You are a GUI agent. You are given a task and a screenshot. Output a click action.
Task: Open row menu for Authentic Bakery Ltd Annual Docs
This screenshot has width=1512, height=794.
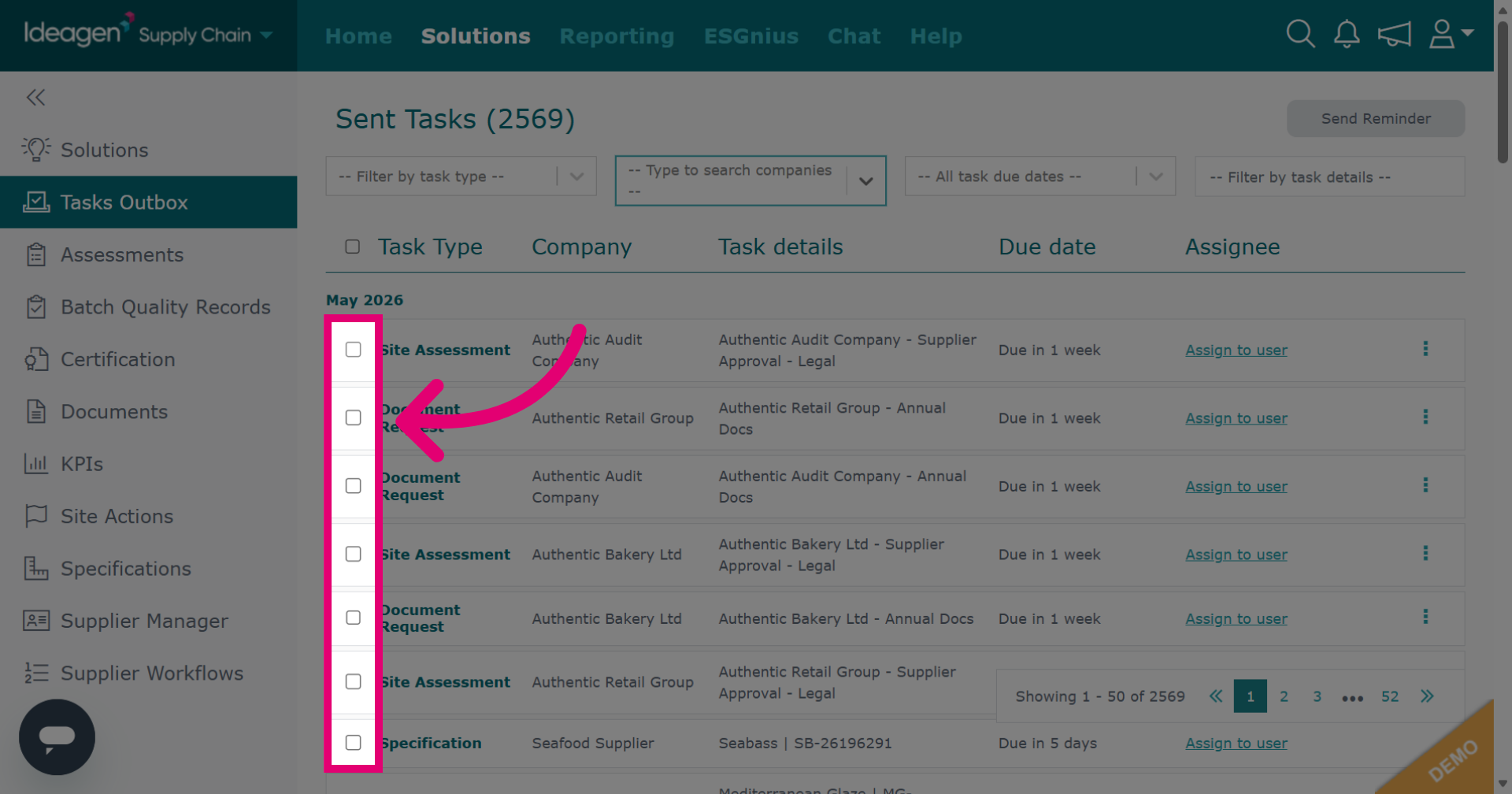click(x=1425, y=617)
